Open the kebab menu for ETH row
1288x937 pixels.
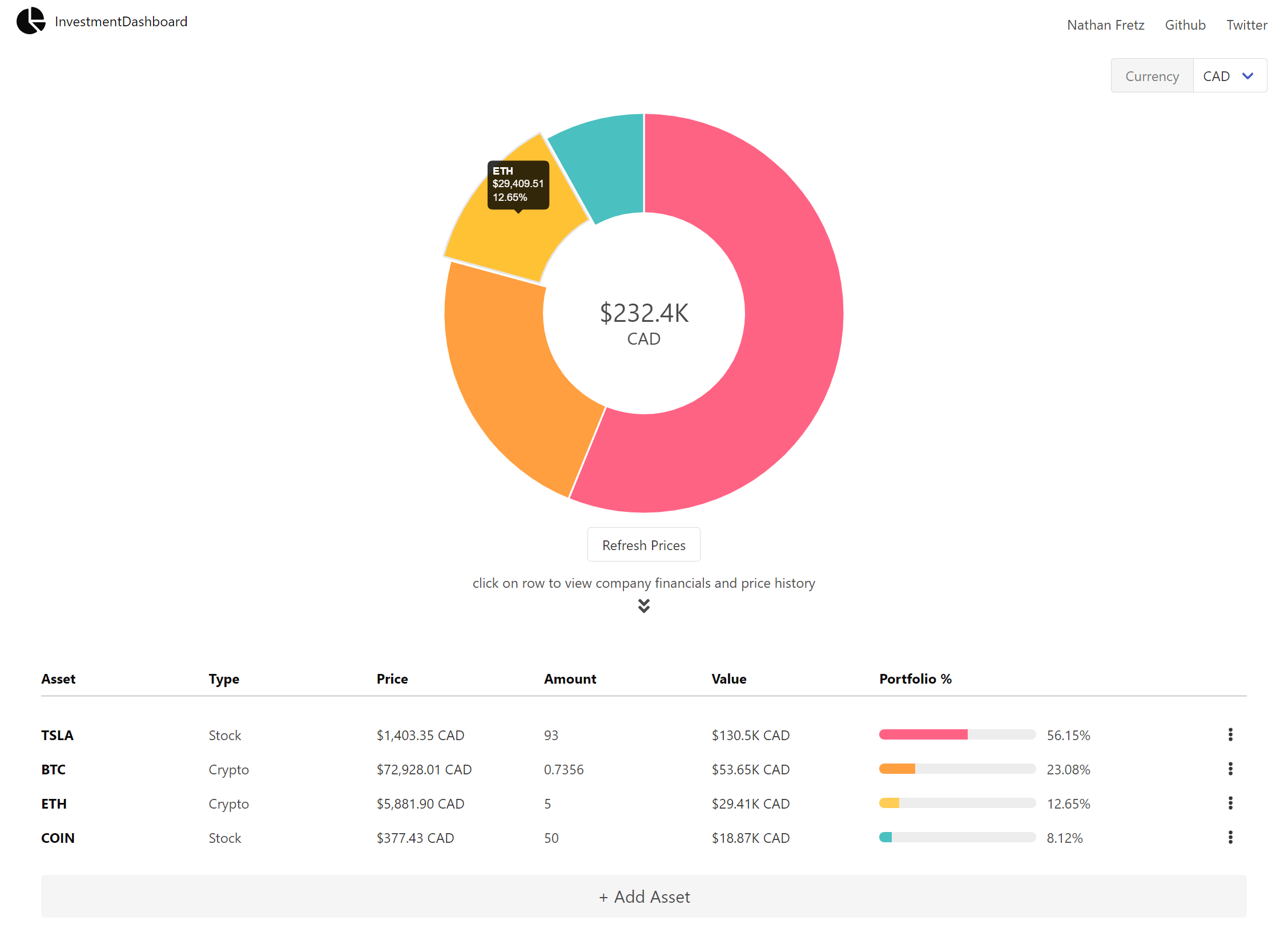[1230, 803]
